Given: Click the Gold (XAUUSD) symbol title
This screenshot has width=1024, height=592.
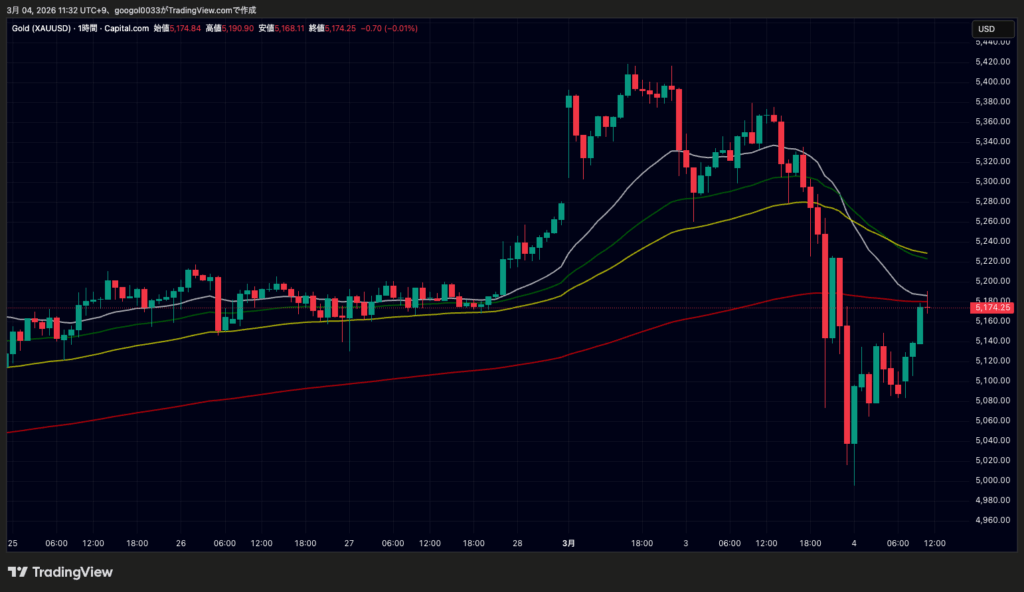Looking at the screenshot, I should coord(40,28).
